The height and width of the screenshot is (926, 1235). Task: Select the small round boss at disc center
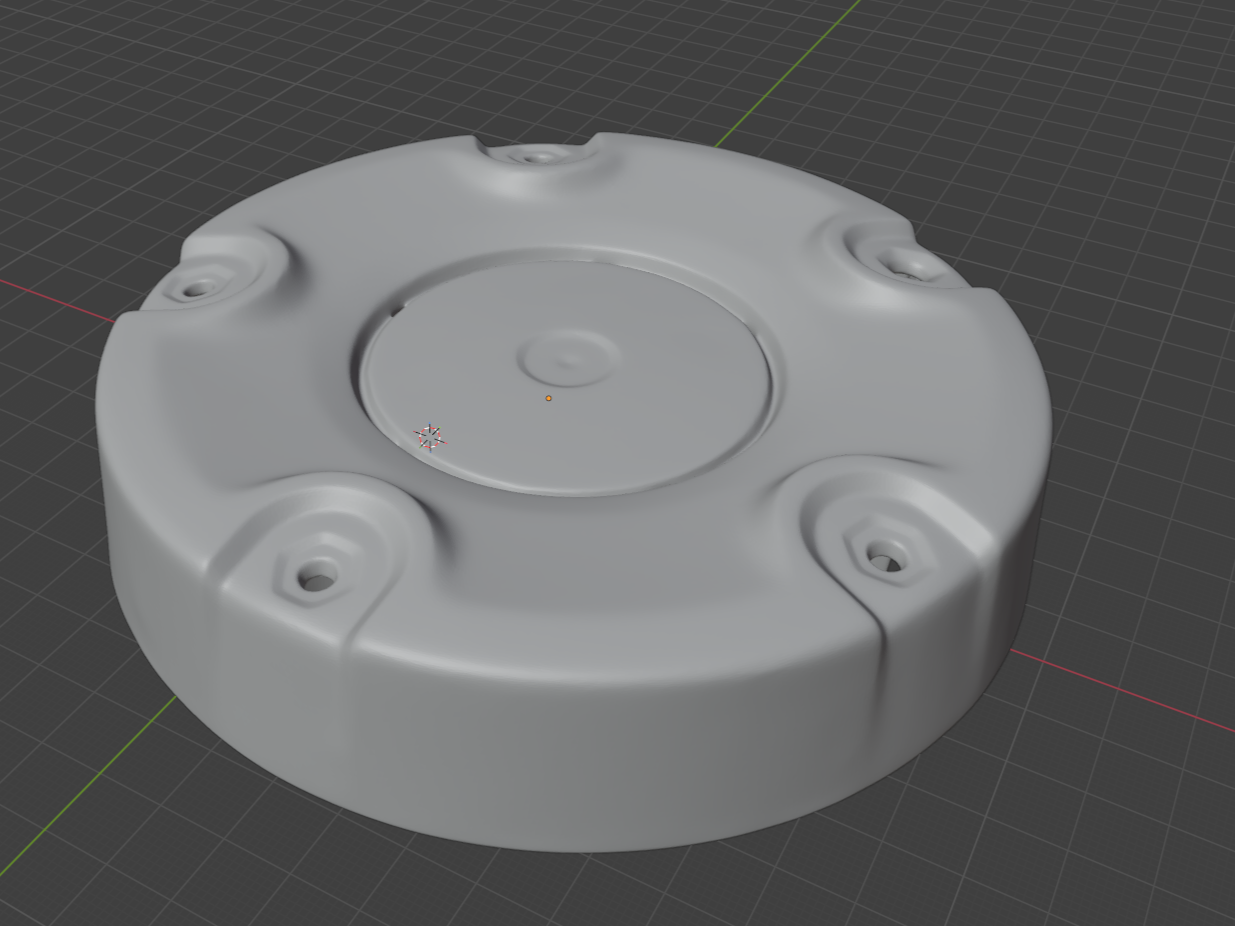[568, 358]
